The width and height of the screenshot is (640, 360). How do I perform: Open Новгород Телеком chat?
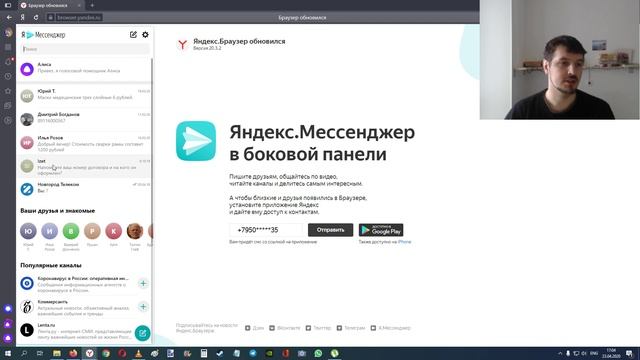(x=84, y=189)
